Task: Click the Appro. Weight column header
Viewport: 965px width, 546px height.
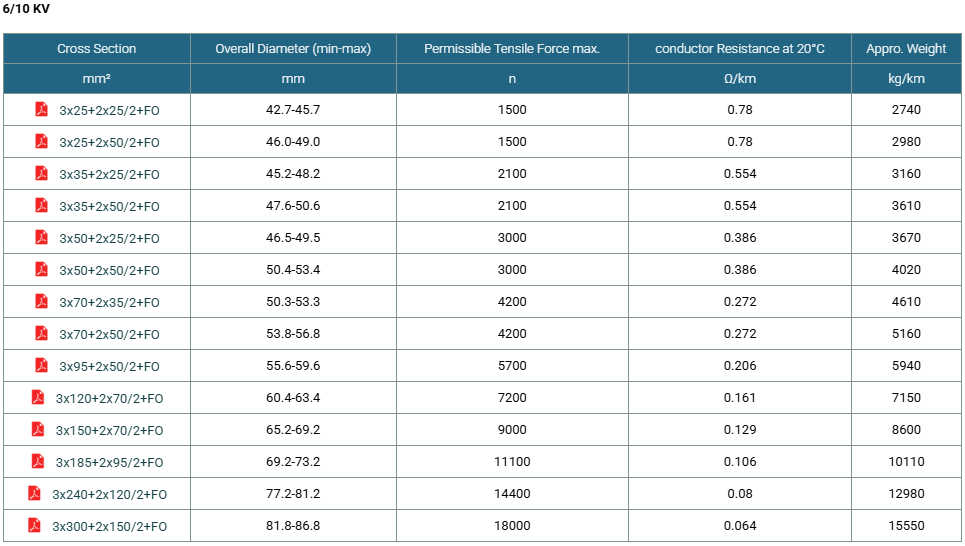Action: [906, 49]
